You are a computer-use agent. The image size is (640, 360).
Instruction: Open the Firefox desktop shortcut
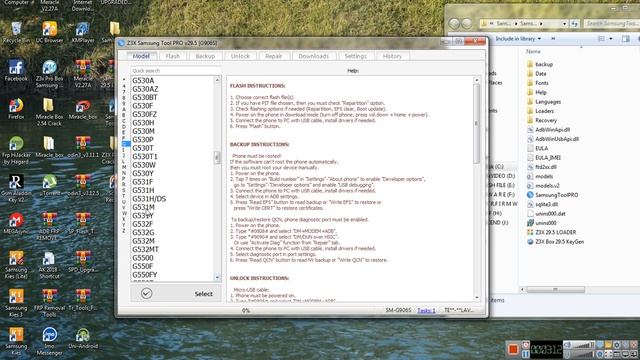click(x=16, y=109)
